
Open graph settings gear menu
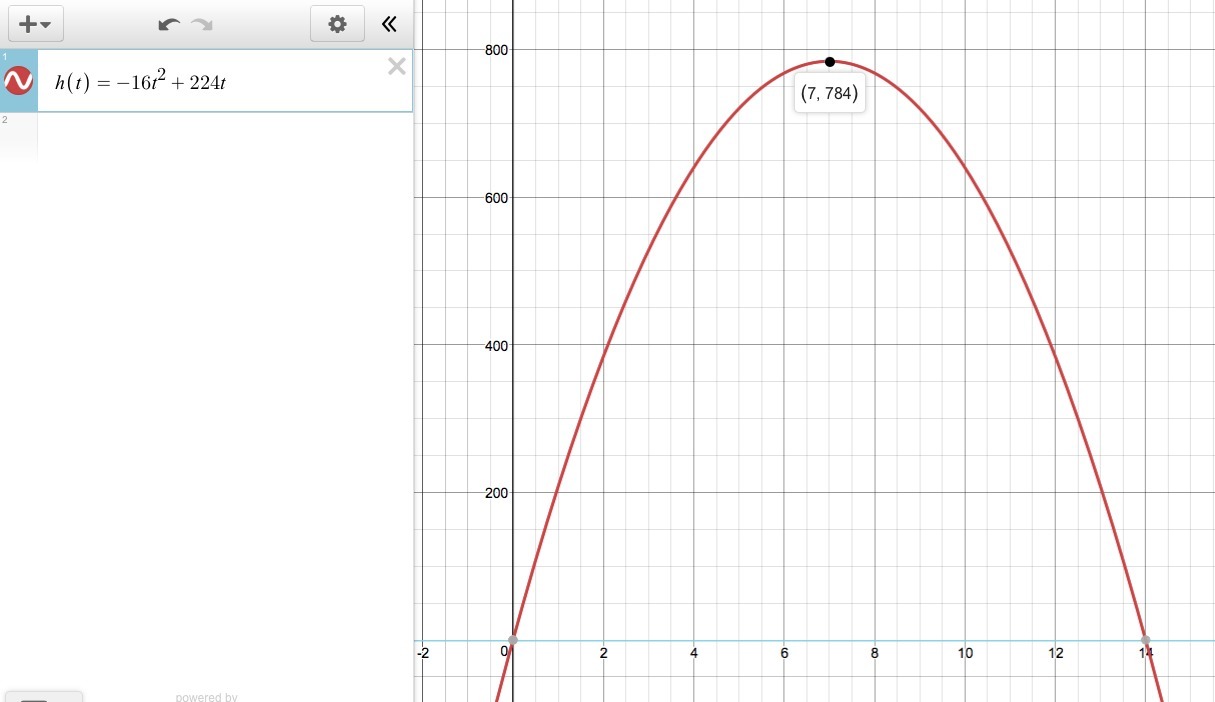point(337,24)
